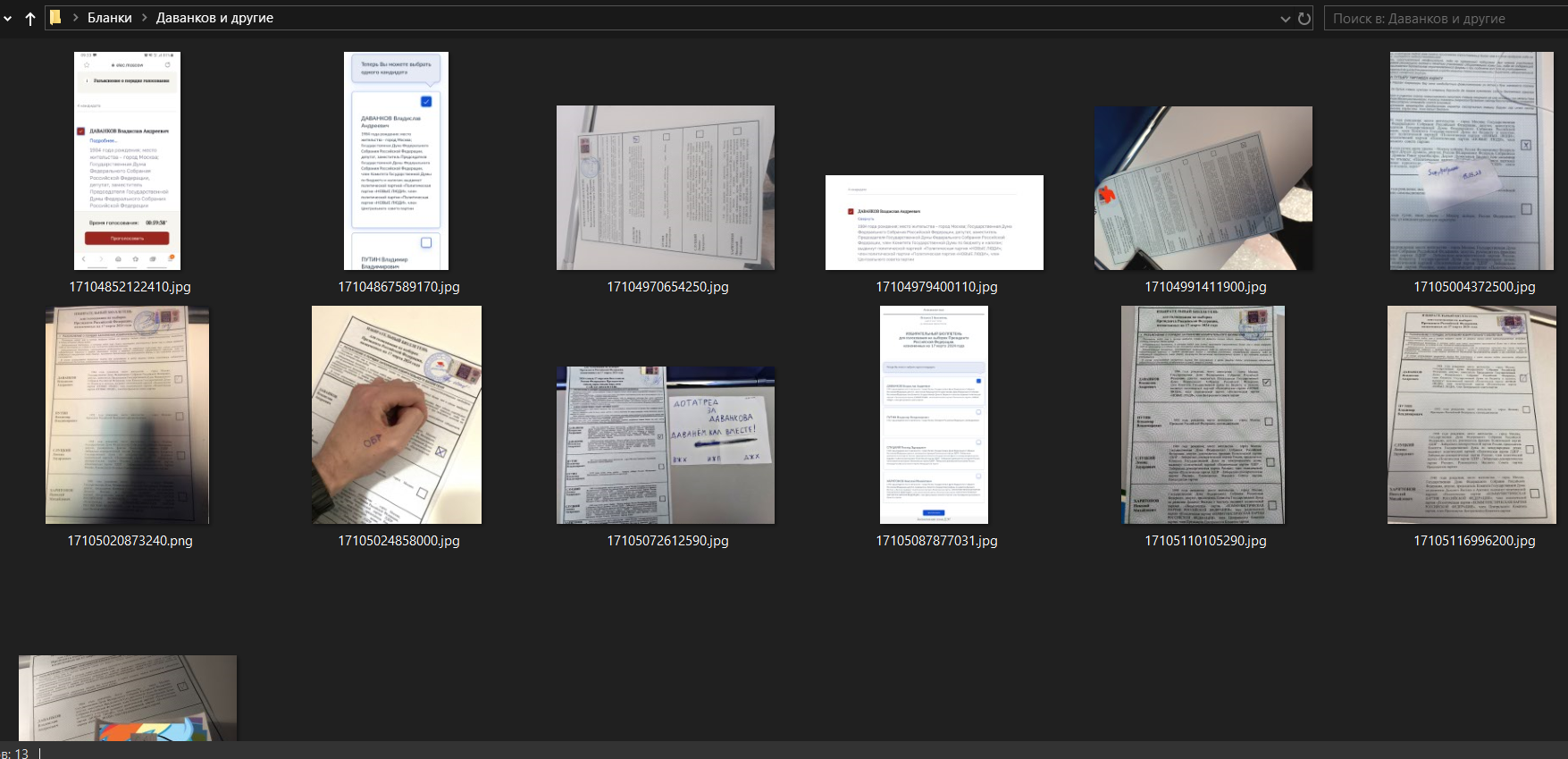Click the file name 17105087877031.jpg

coord(937,541)
